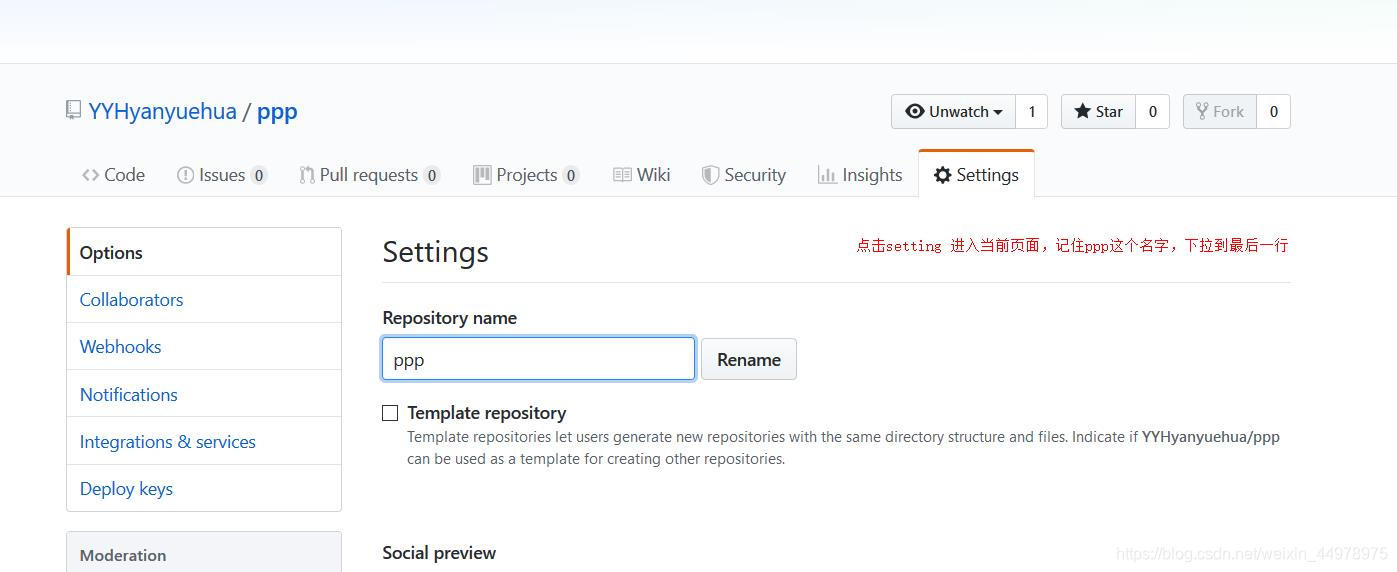Image resolution: width=1397 pixels, height=572 pixels.
Task: Click the Repository name label
Action: click(450, 318)
